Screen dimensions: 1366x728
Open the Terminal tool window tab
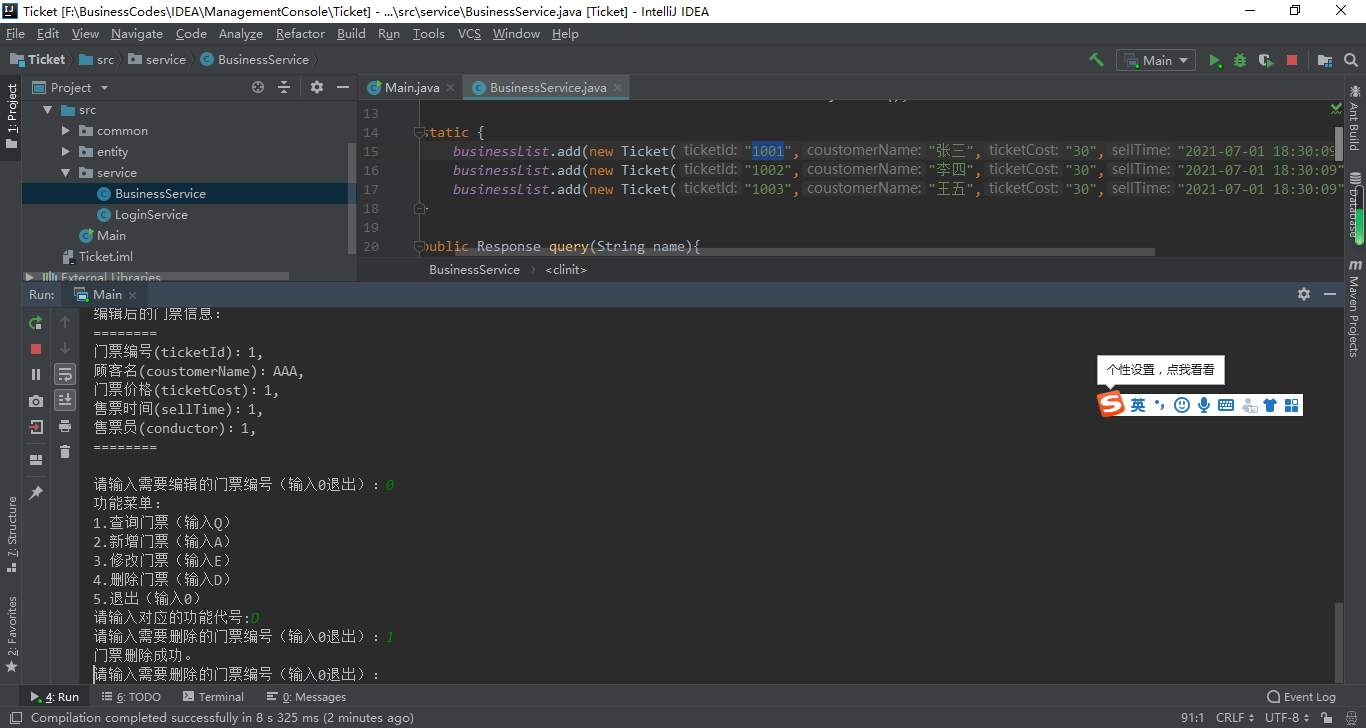click(213, 697)
